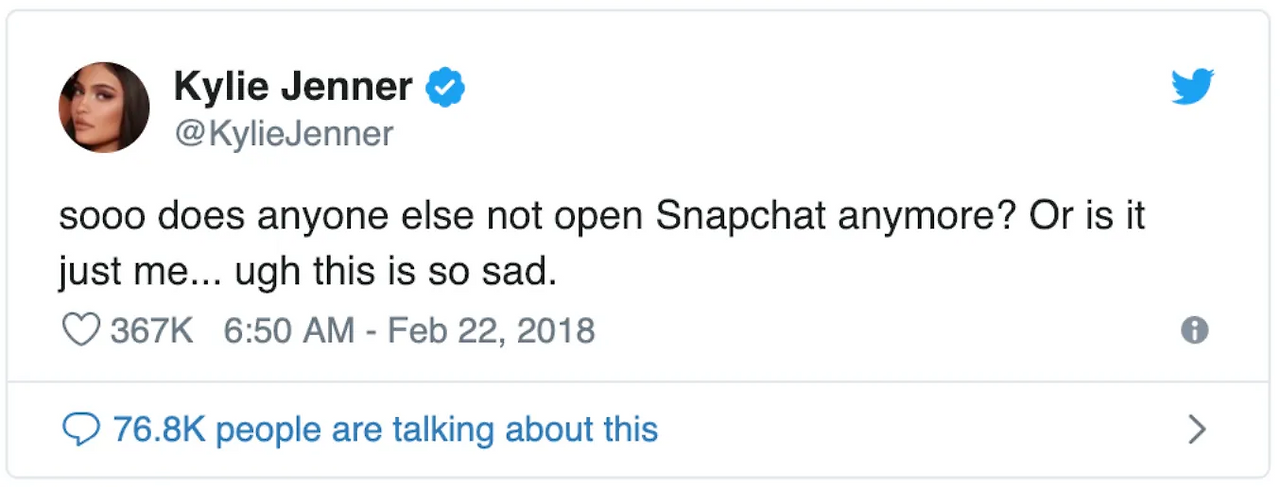Click the blue verified checkmark badge
Screen dimensions: 1280x487
point(445,89)
